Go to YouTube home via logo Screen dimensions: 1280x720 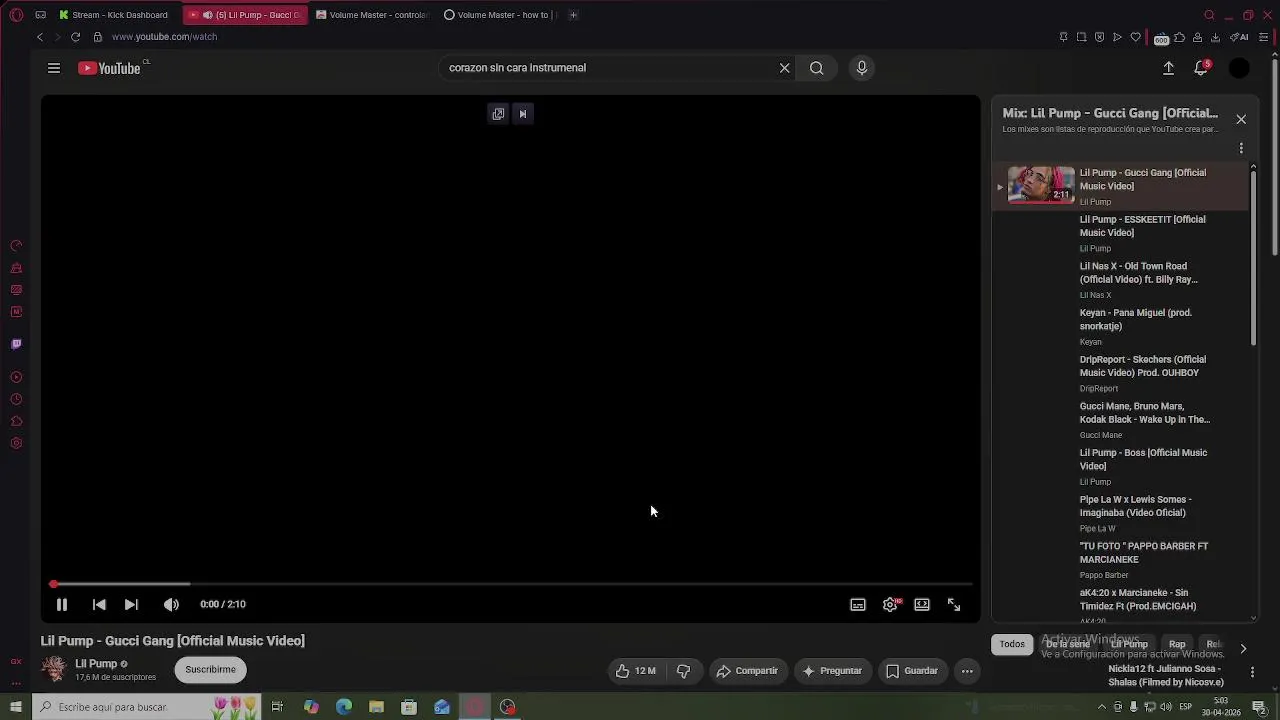tap(109, 68)
